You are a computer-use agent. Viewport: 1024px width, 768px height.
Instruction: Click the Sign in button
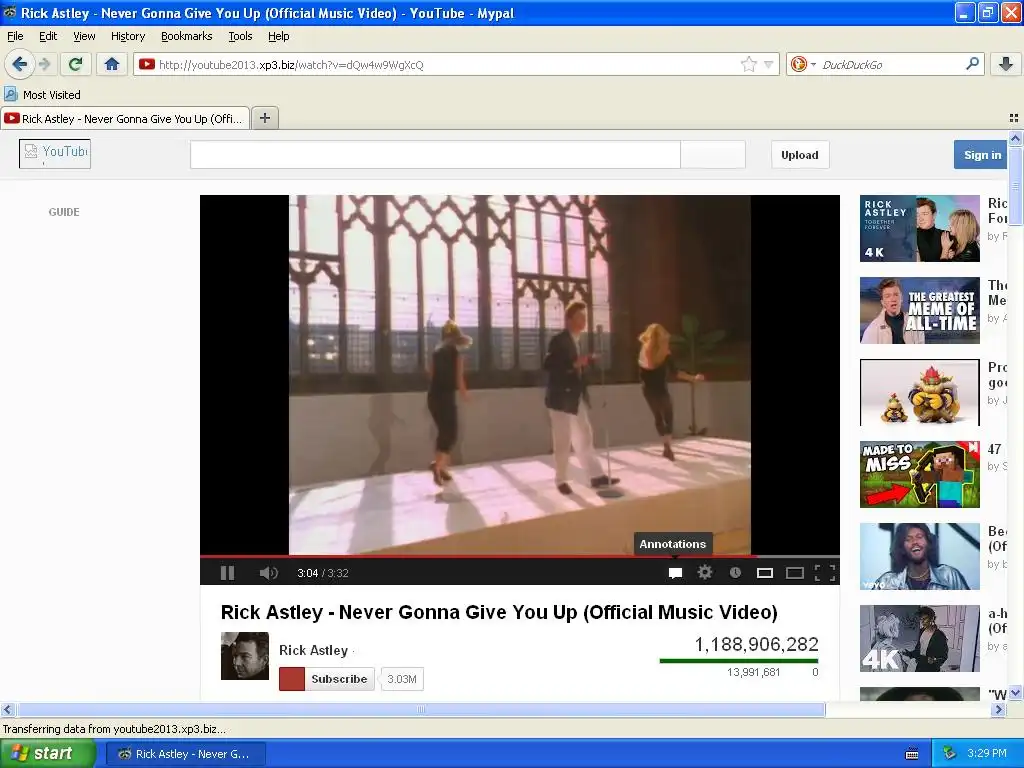pos(981,155)
